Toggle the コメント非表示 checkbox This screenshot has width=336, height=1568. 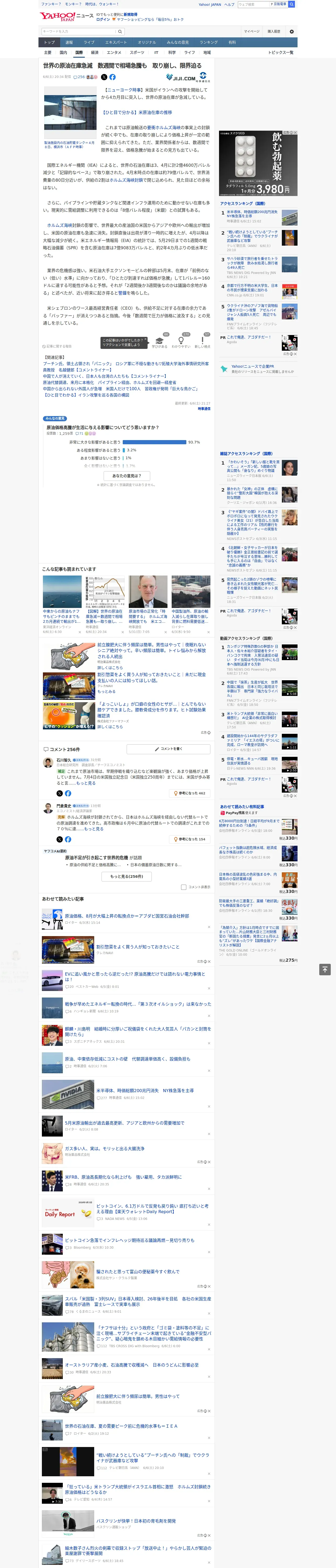point(183,887)
